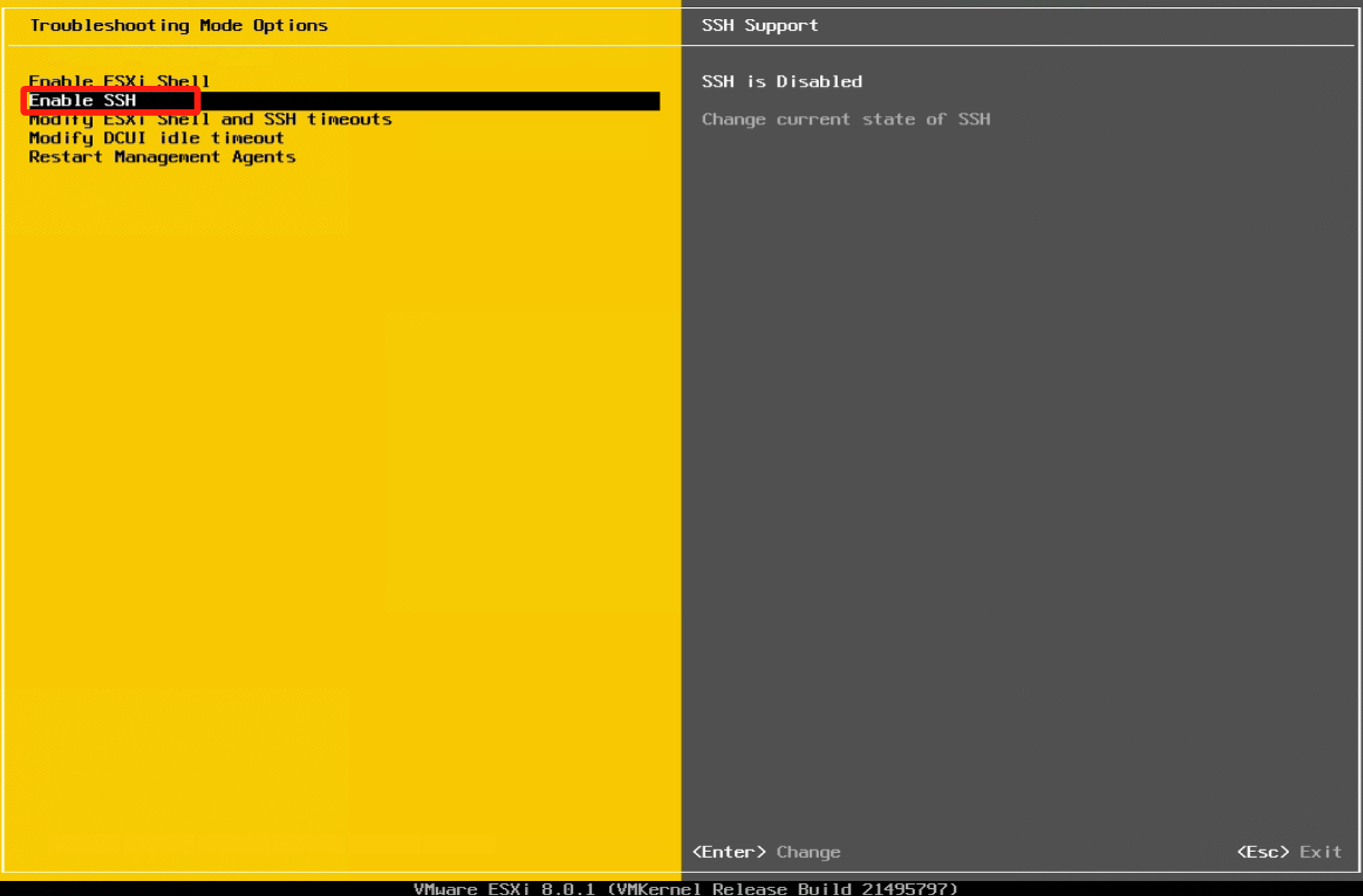This screenshot has height=896, width=1363.
Task: Select the Enable ESXi Shell option
Action: (119, 81)
